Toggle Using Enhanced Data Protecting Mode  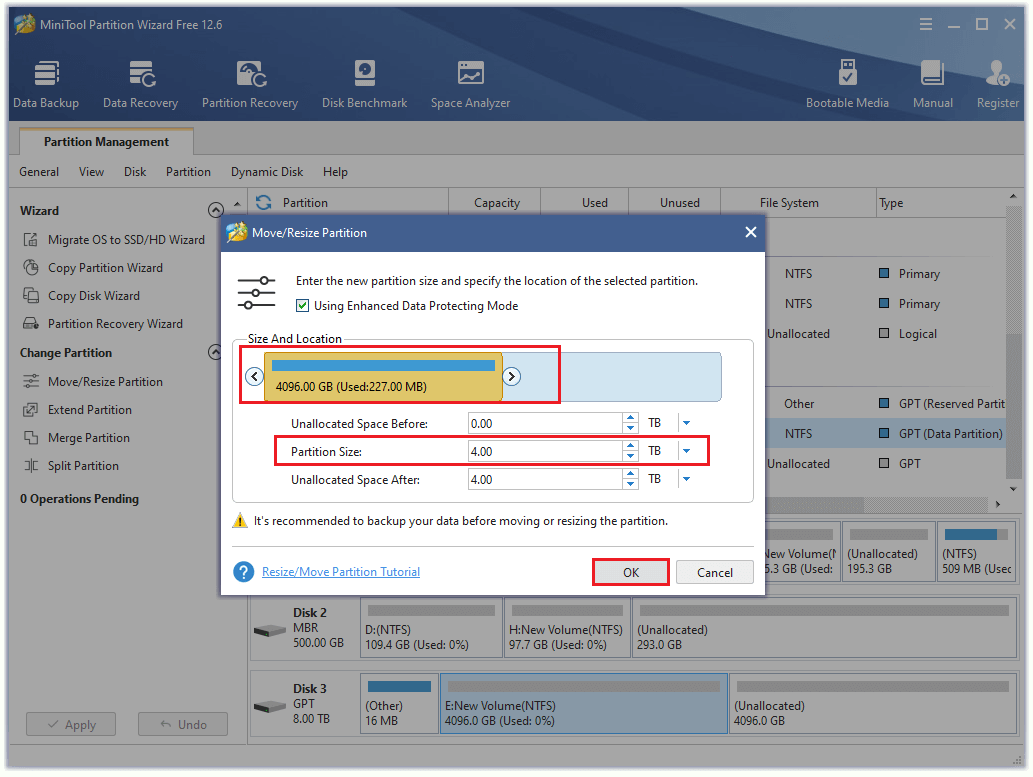coord(302,306)
